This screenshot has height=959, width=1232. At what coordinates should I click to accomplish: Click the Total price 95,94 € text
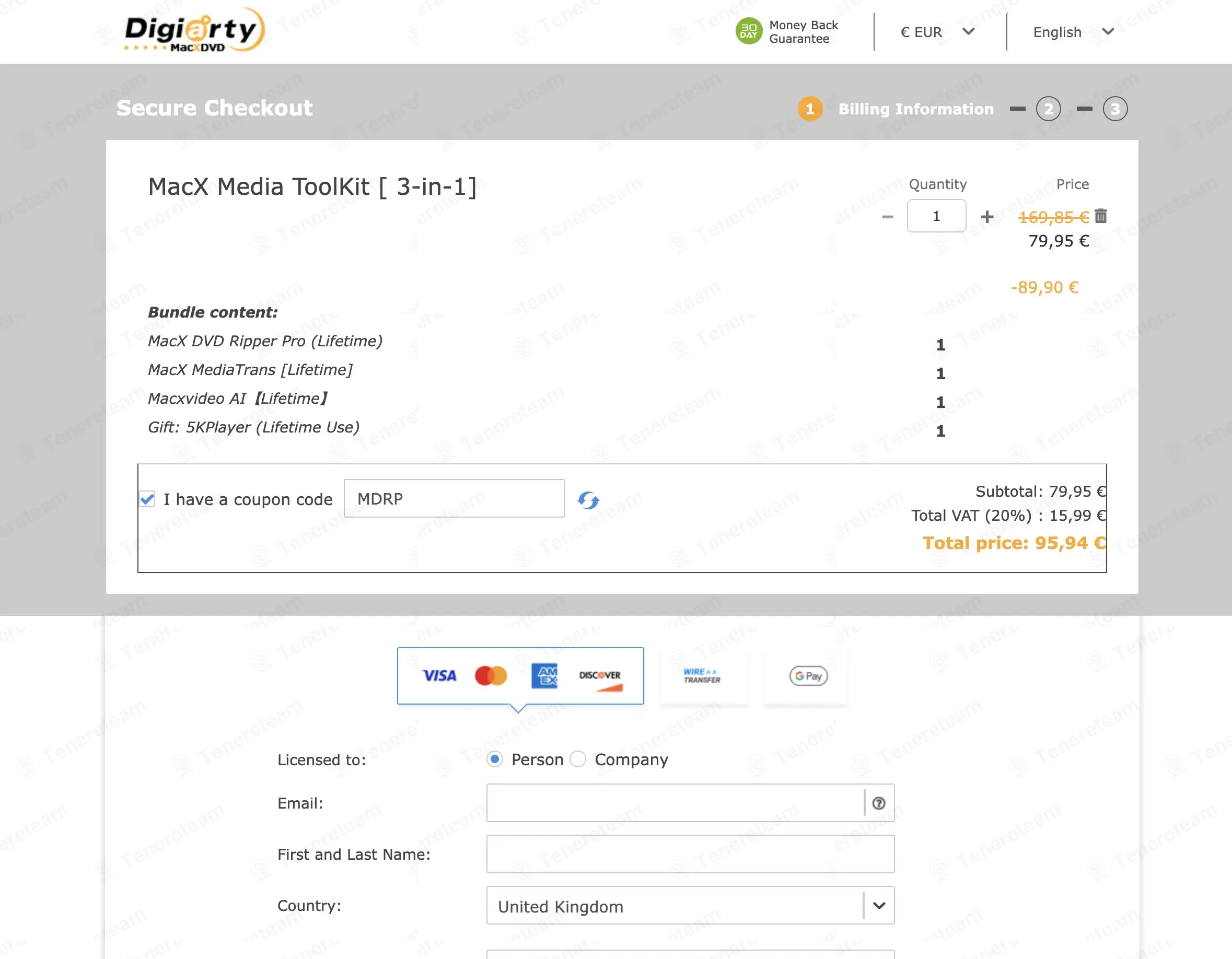[1014, 543]
